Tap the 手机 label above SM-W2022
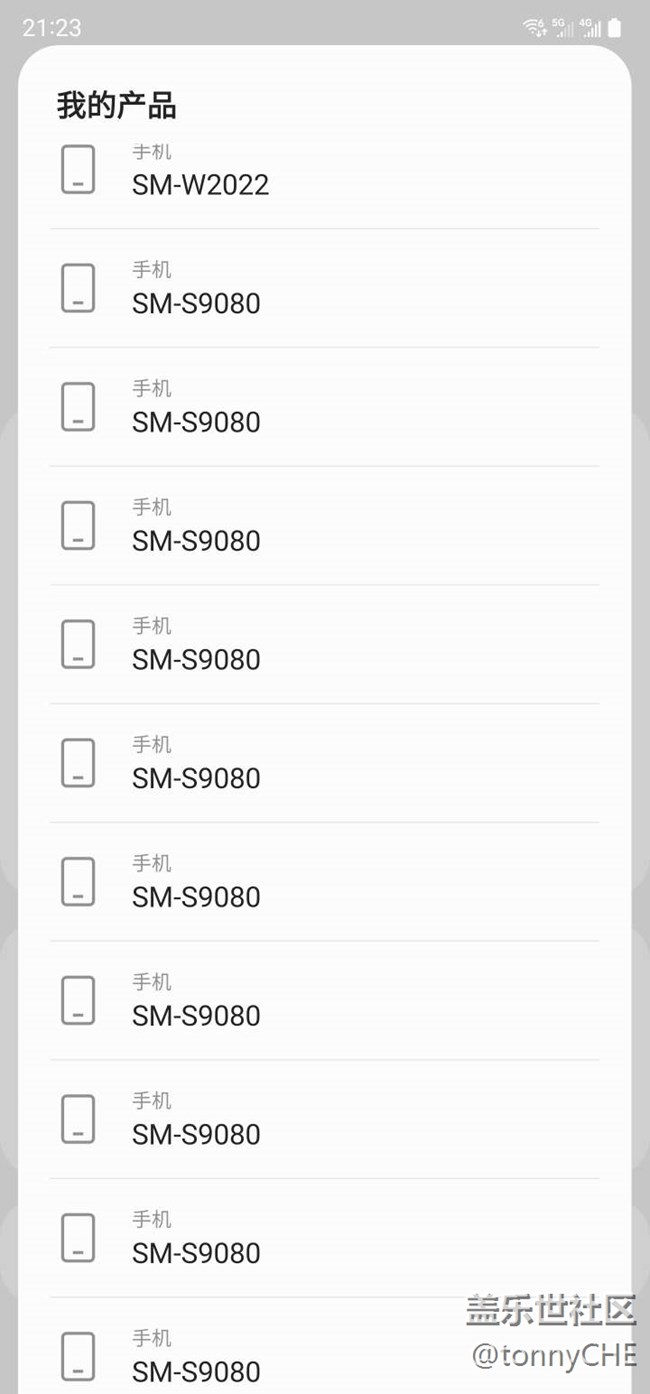 pyautogui.click(x=152, y=152)
